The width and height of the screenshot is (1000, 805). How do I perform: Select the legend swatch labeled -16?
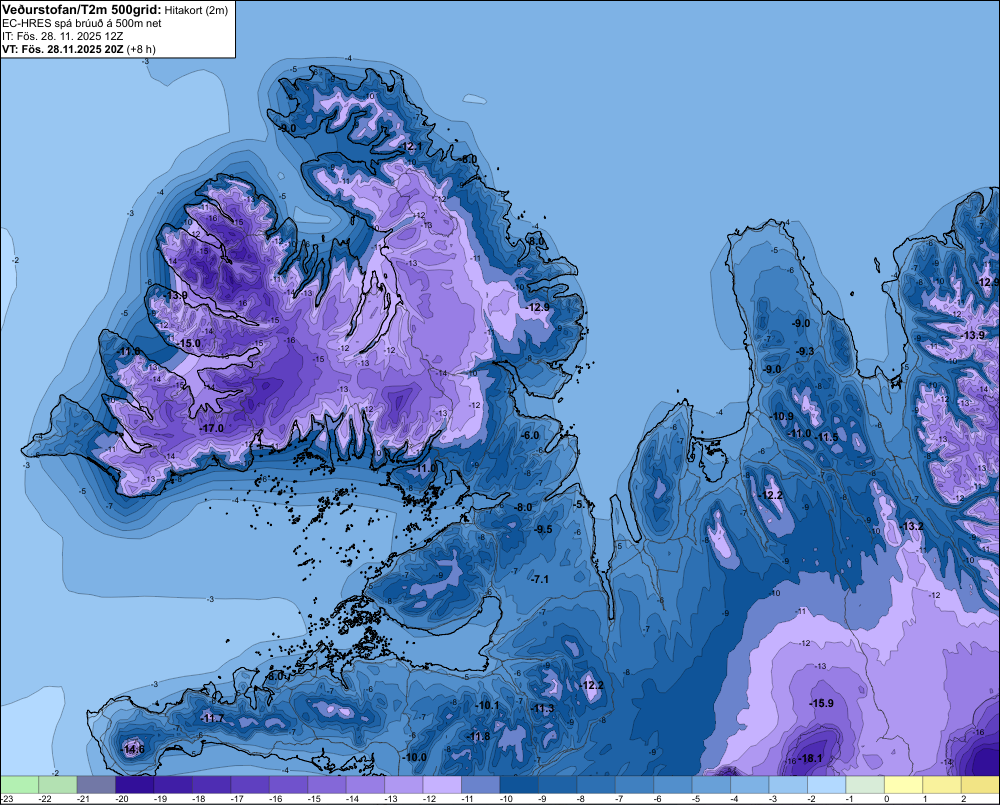pos(288,784)
